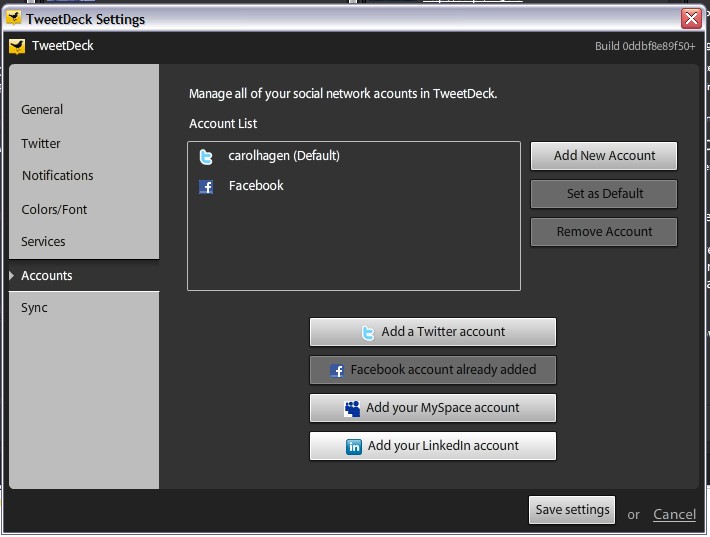This screenshot has width=710, height=537.
Task: Add your LinkedIn account
Action: 433,446
